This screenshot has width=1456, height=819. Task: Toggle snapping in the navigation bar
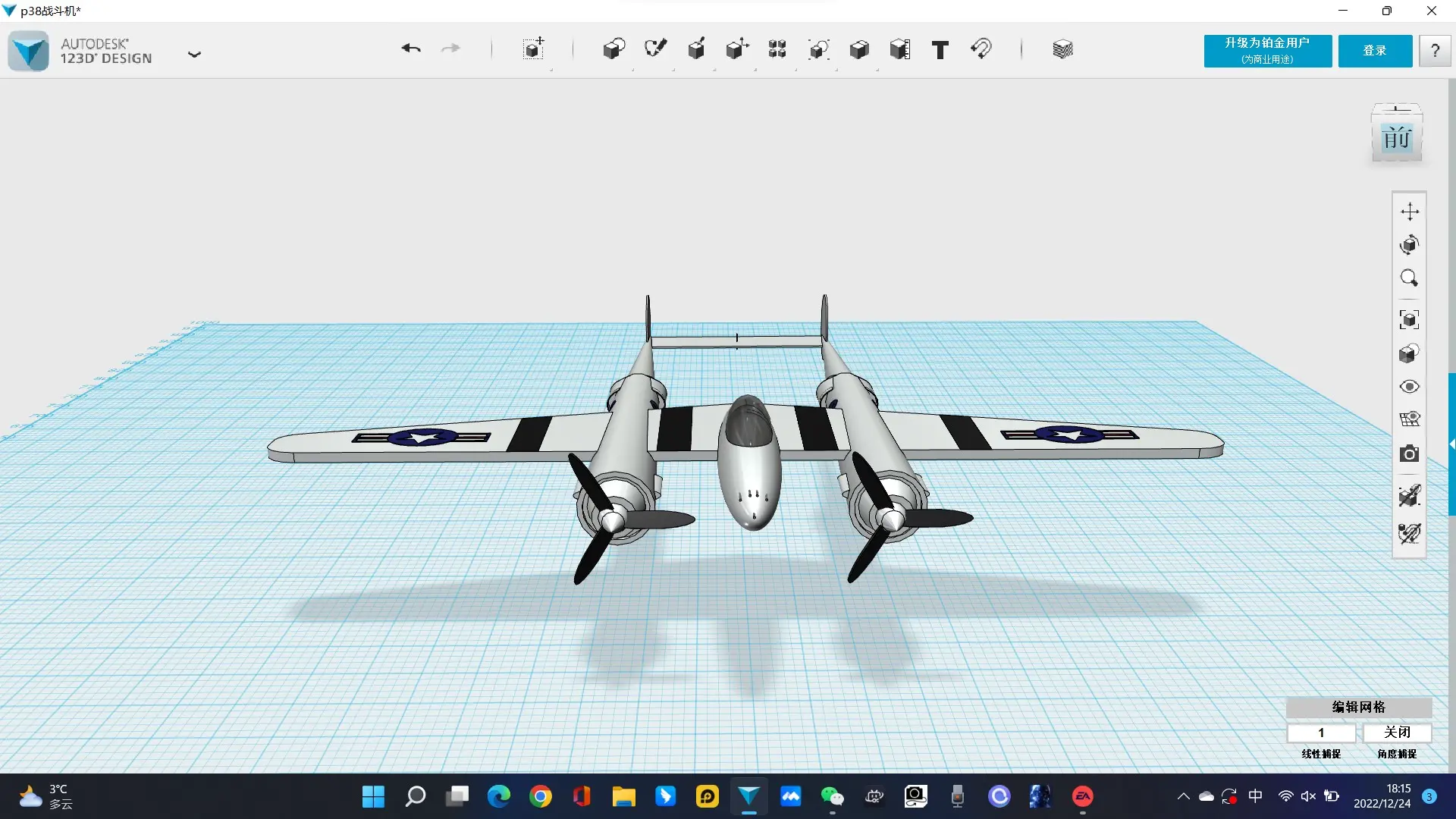point(1410,533)
